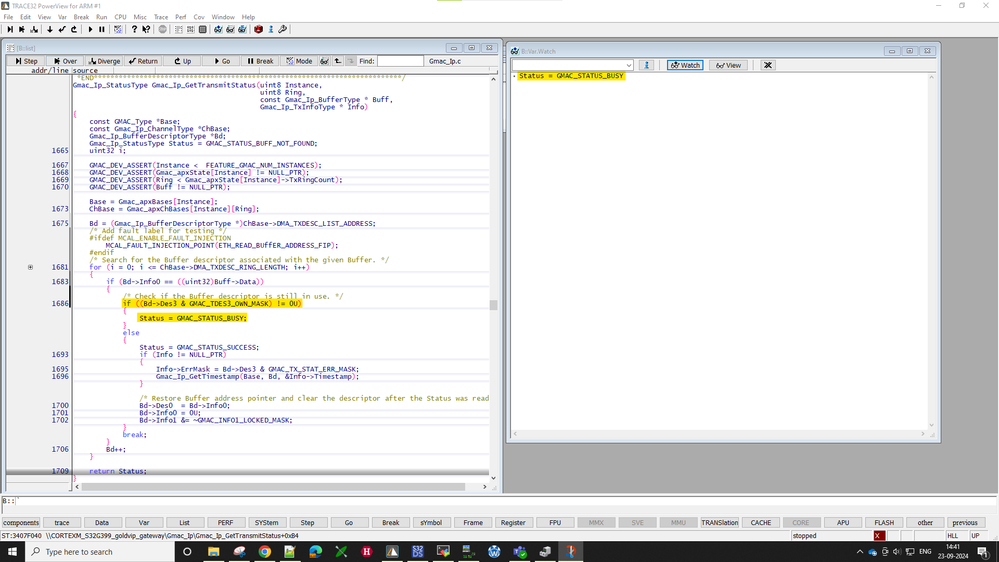Click the blue info figure icon in main toolbar
The height and width of the screenshot is (562, 999).
pyautogui.click(x=270, y=29)
